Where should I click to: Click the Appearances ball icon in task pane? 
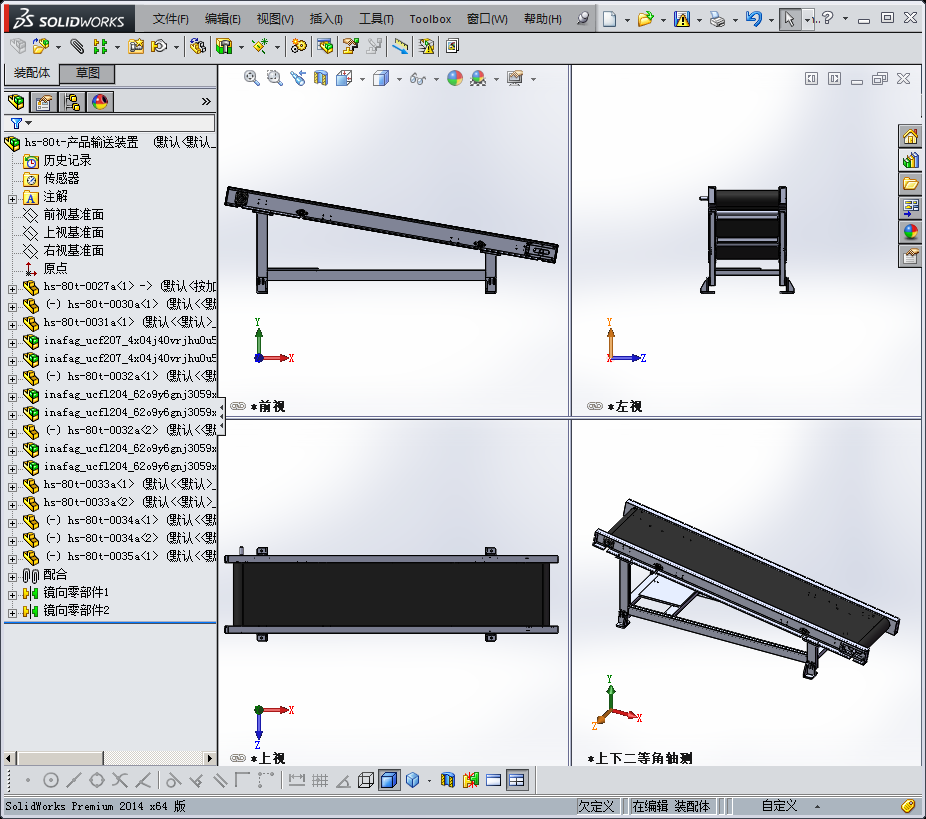910,231
